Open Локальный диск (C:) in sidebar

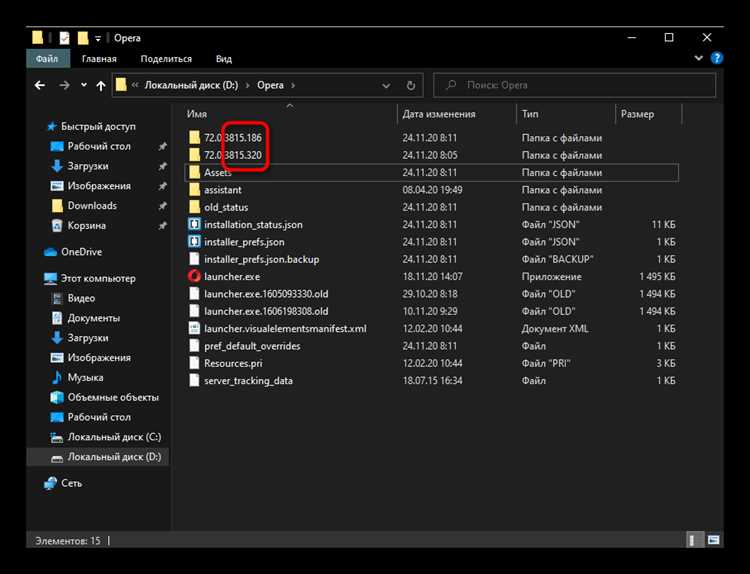[114, 437]
